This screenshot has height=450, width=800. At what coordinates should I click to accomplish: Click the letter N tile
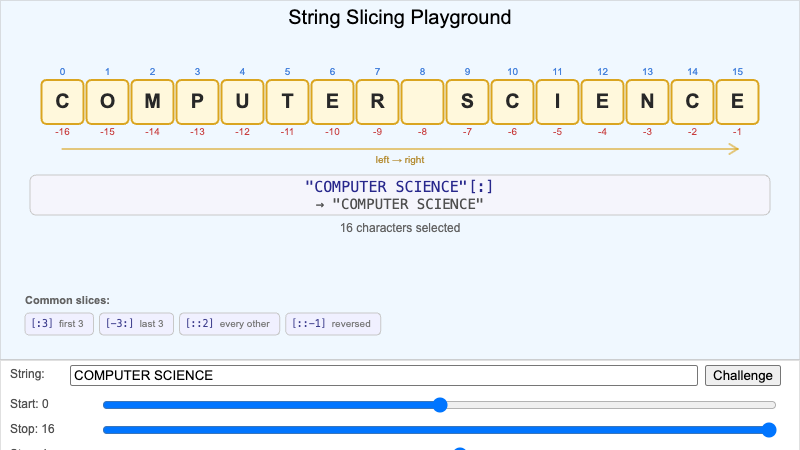pos(647,101)
